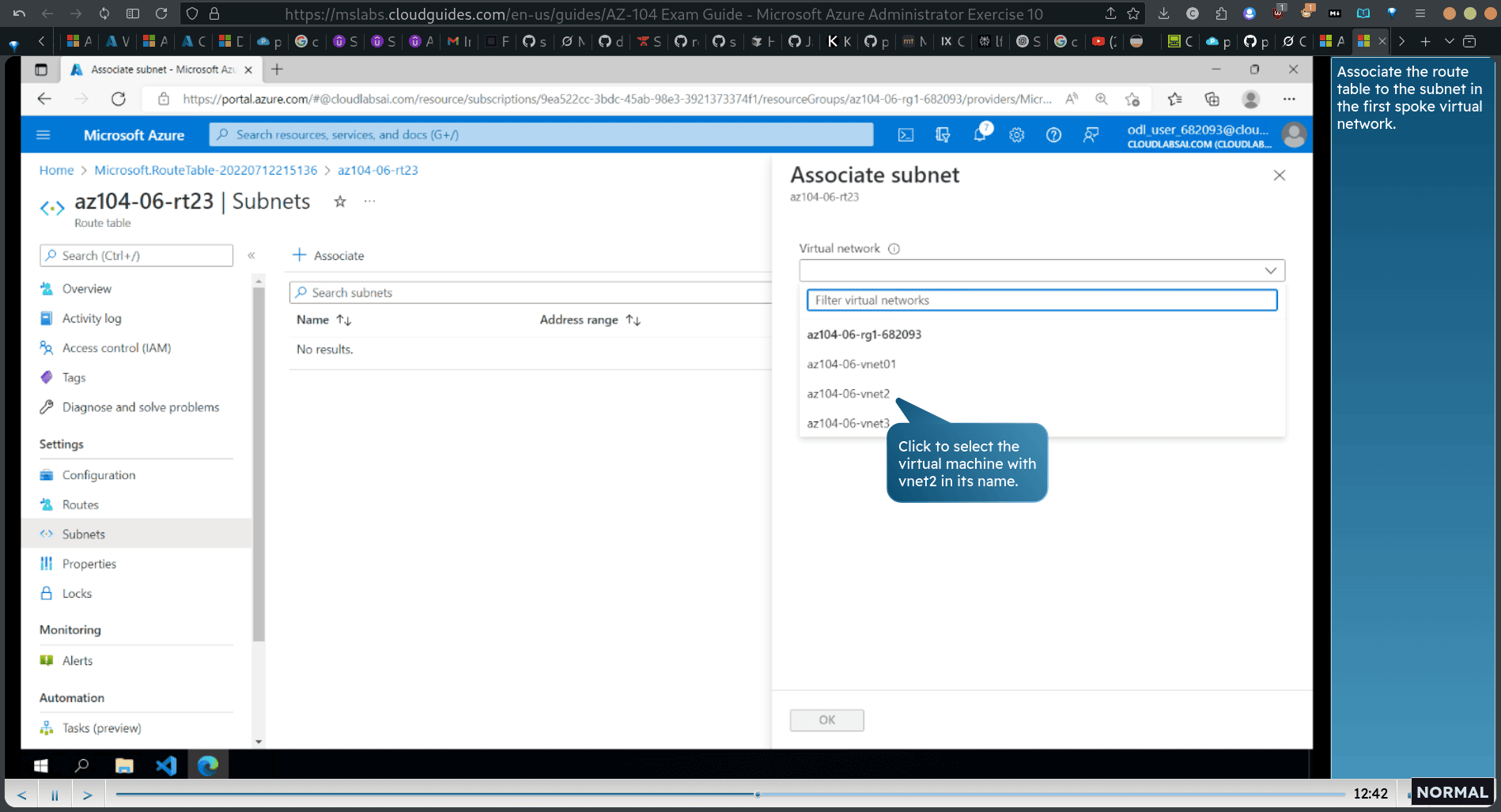The image size is (1501, 812).
Task: Launch Visual Studio Code from taskbar
Action: coord(166,765)
